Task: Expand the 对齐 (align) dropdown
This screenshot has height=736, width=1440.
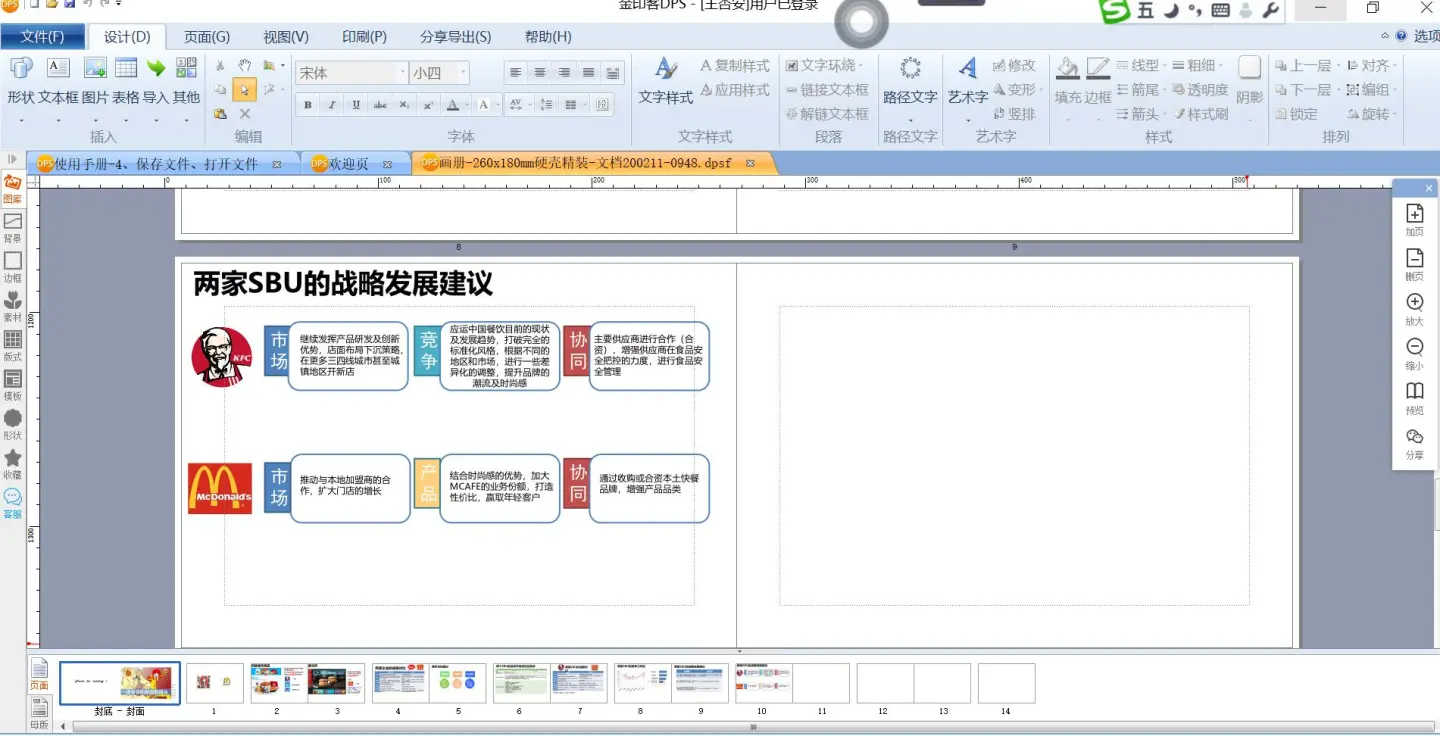Action: (1372, 66)
